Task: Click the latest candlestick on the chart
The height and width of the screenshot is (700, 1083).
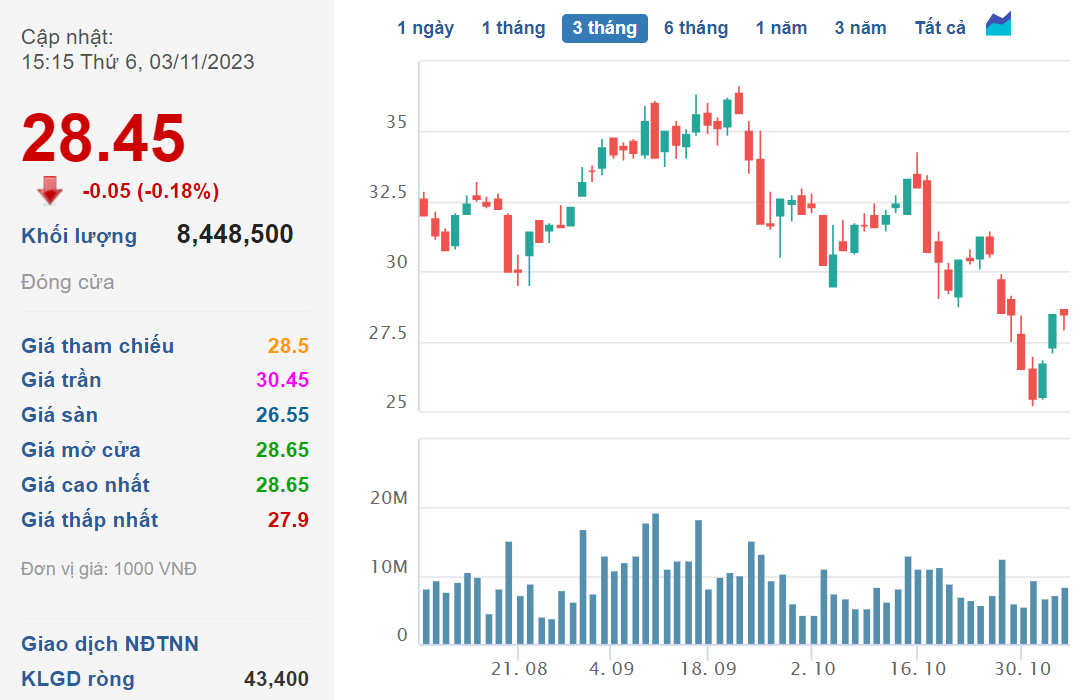Action: tap(1063, 314)
